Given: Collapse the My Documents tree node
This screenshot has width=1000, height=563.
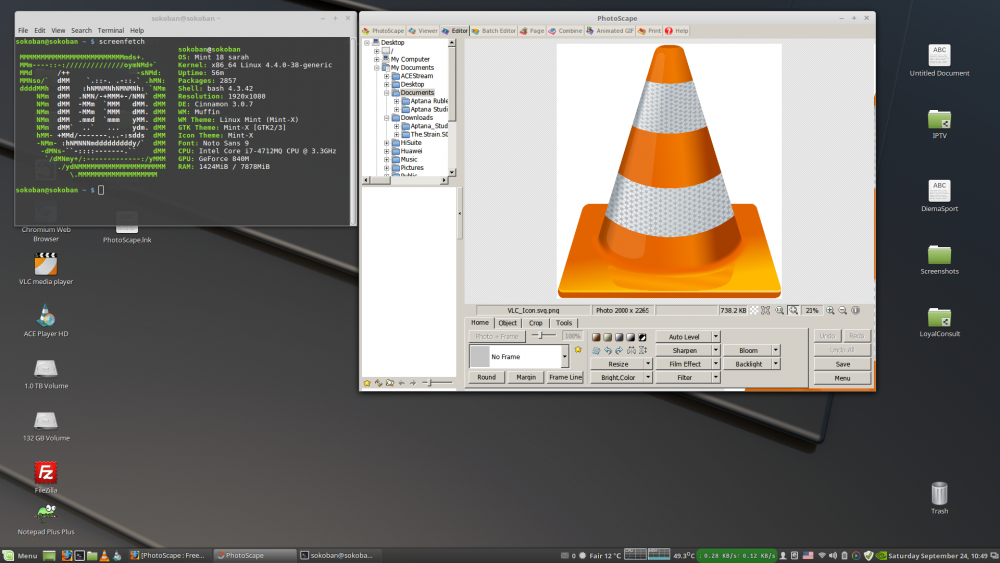Looking at the screenshot, I should coord(377,68).
